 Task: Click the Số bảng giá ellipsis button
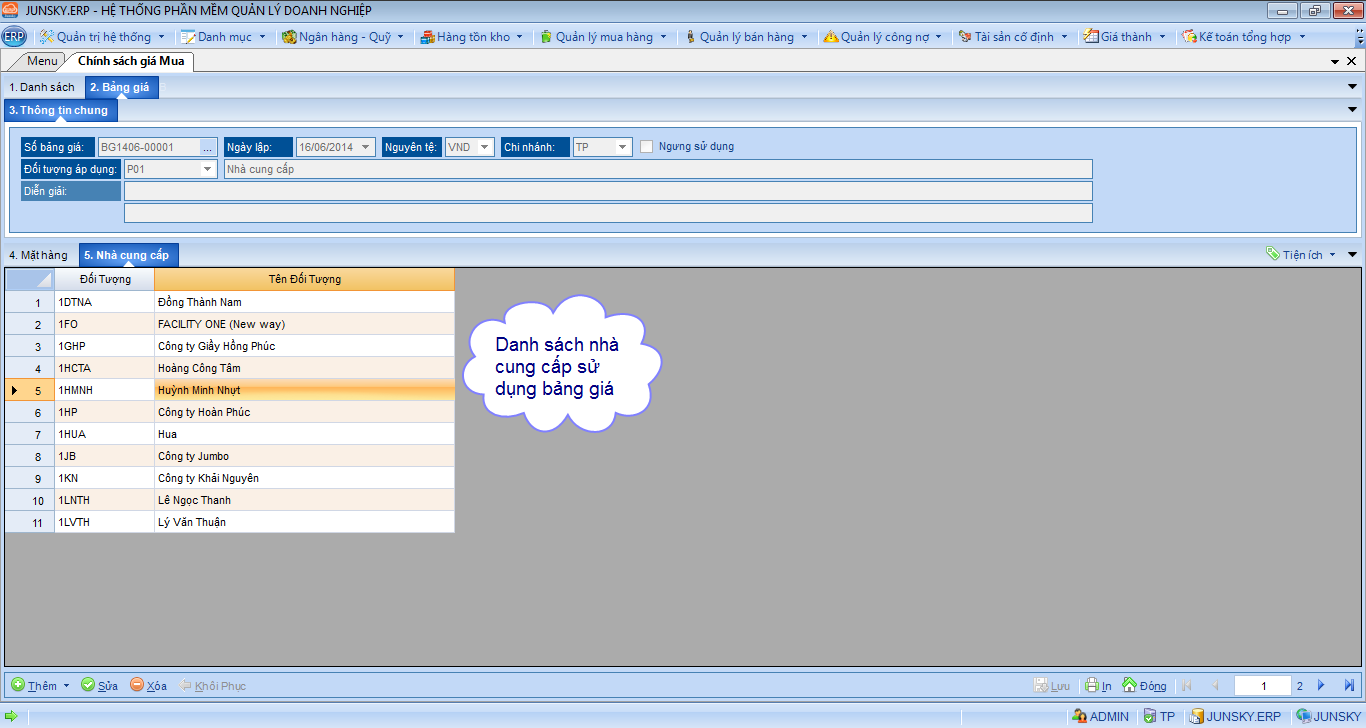(x=207, y=147)
